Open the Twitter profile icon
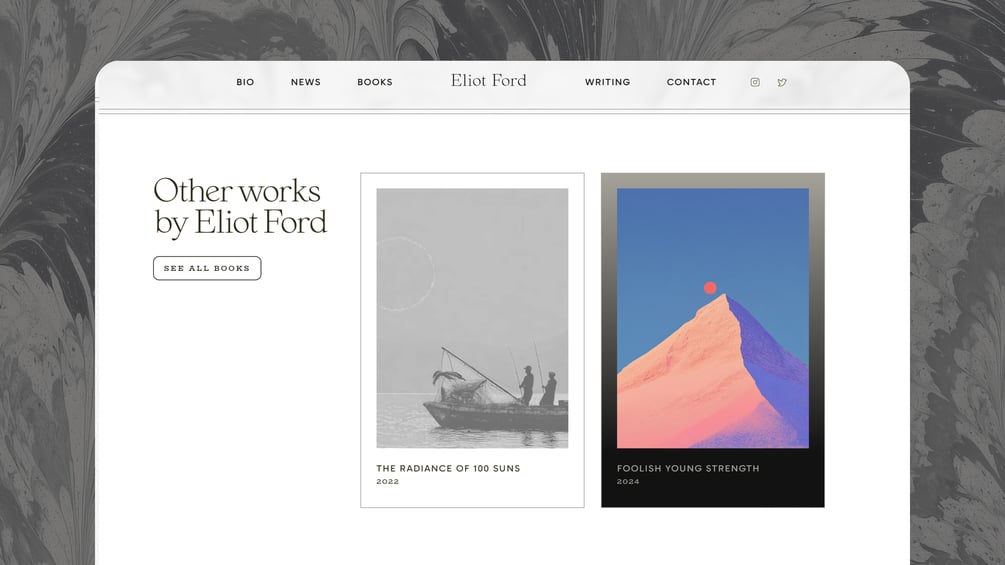 point(782,82)
